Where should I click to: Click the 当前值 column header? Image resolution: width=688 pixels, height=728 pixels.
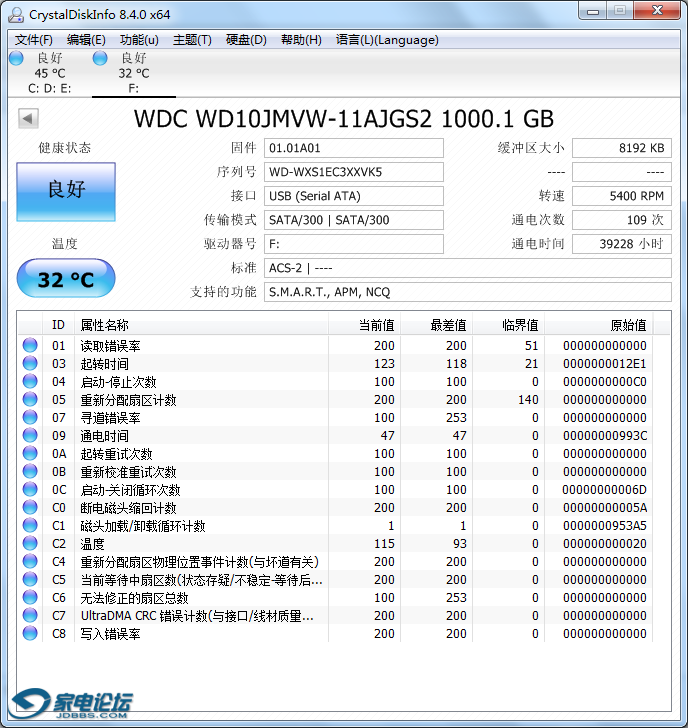(364, 325)
